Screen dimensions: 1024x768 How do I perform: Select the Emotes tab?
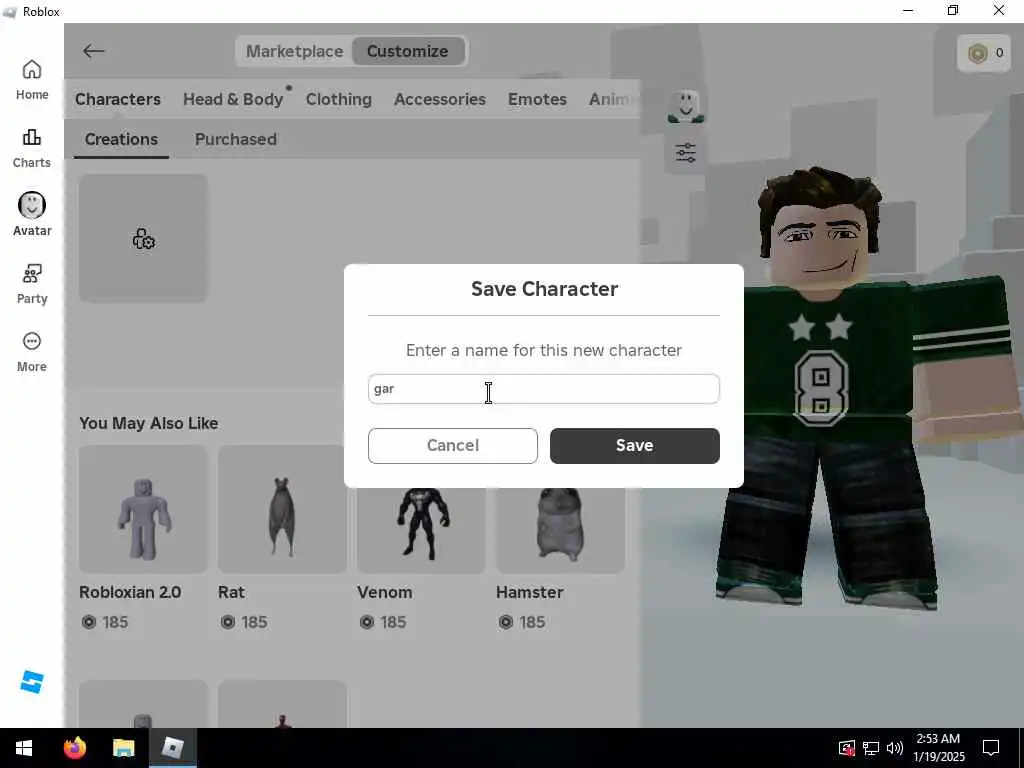click(537, 99)
